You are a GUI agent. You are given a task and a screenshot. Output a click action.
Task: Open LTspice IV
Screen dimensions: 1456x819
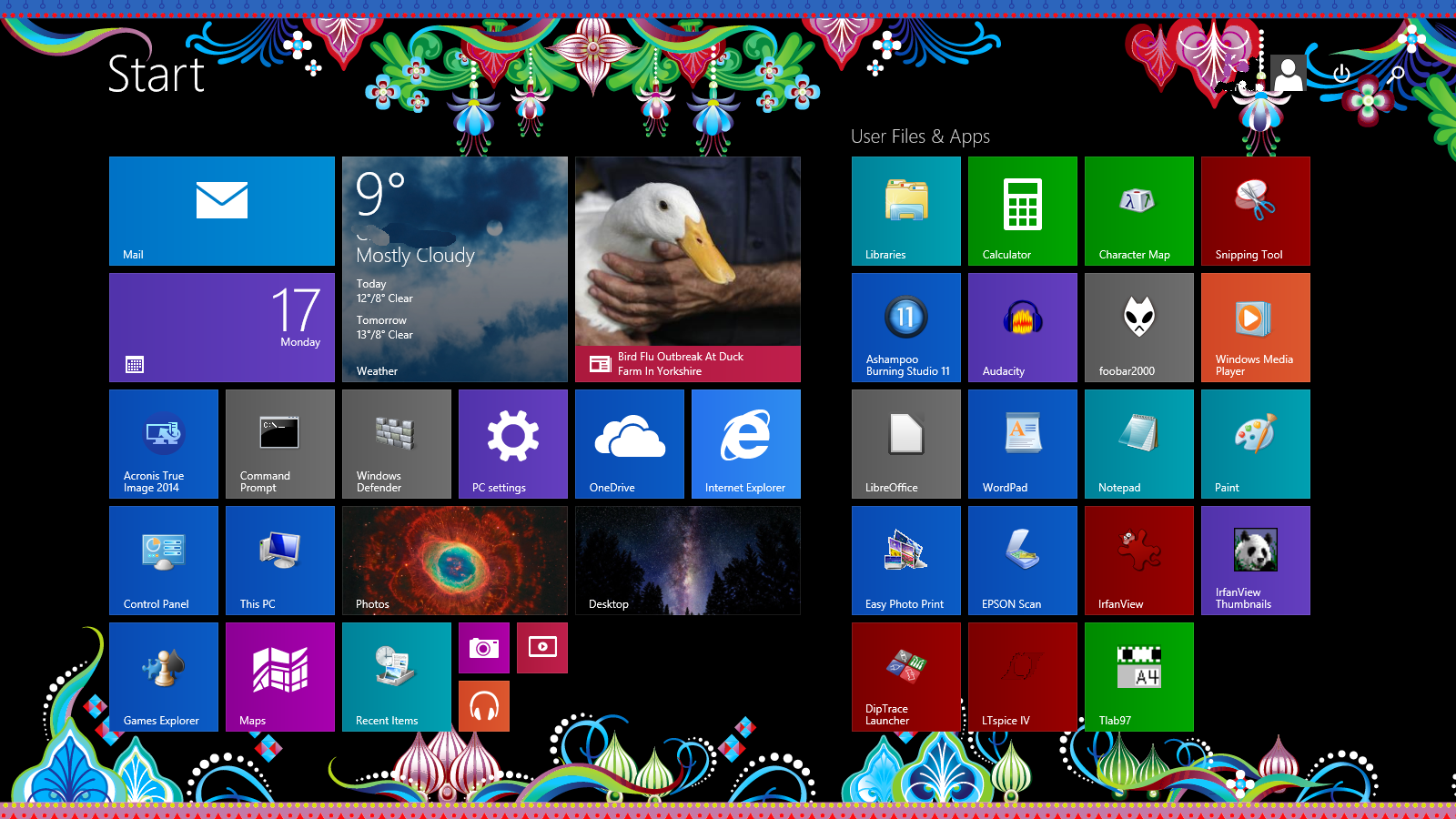pos(1023,677)
